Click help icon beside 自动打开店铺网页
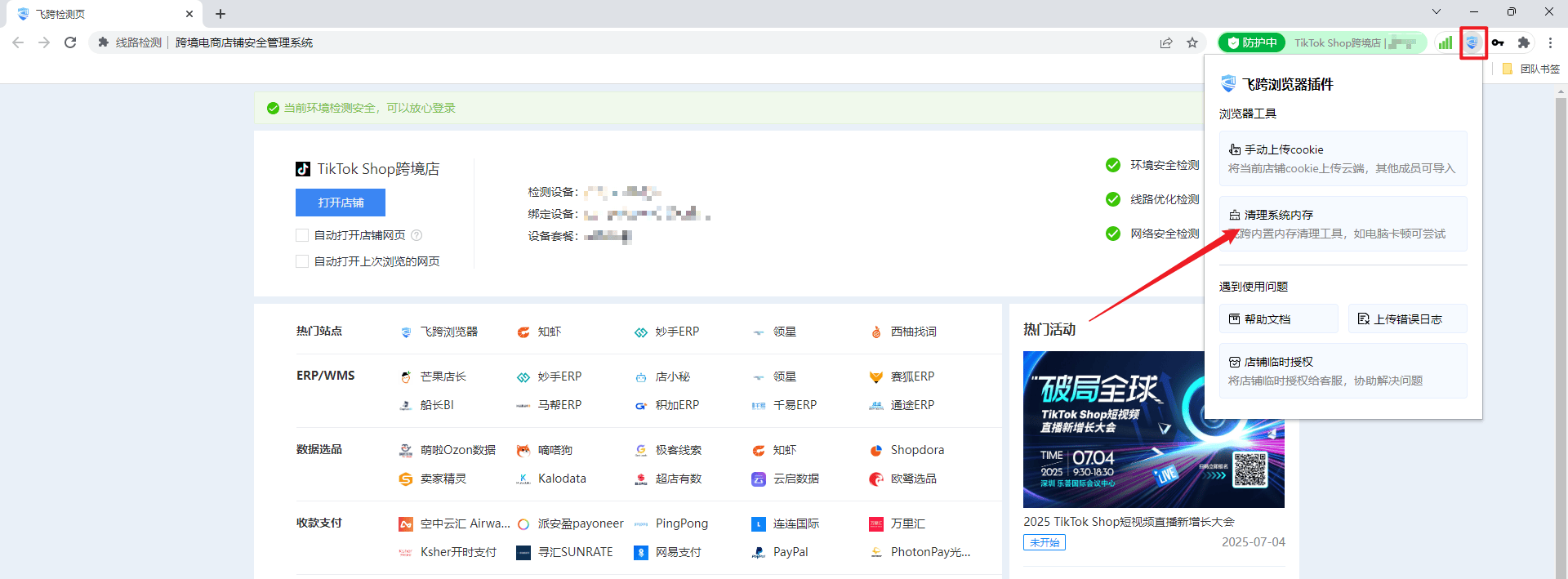Viewport: 1568px width, 579px height. [416, 235]
